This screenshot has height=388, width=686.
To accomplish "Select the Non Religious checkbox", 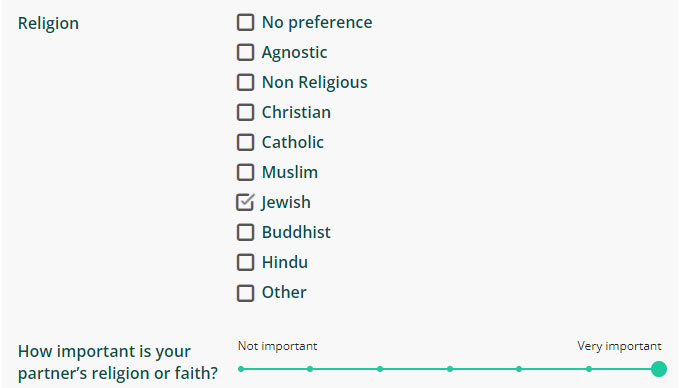I will click(245, 82).
